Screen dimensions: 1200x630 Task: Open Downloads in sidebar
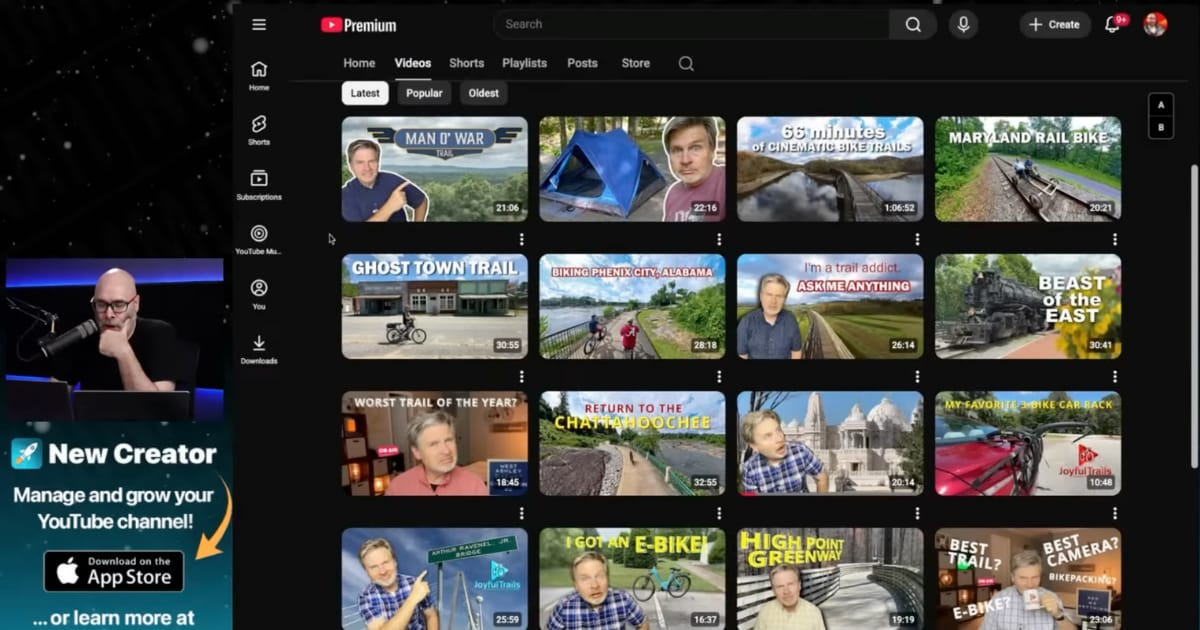click(x=259, y=349)
